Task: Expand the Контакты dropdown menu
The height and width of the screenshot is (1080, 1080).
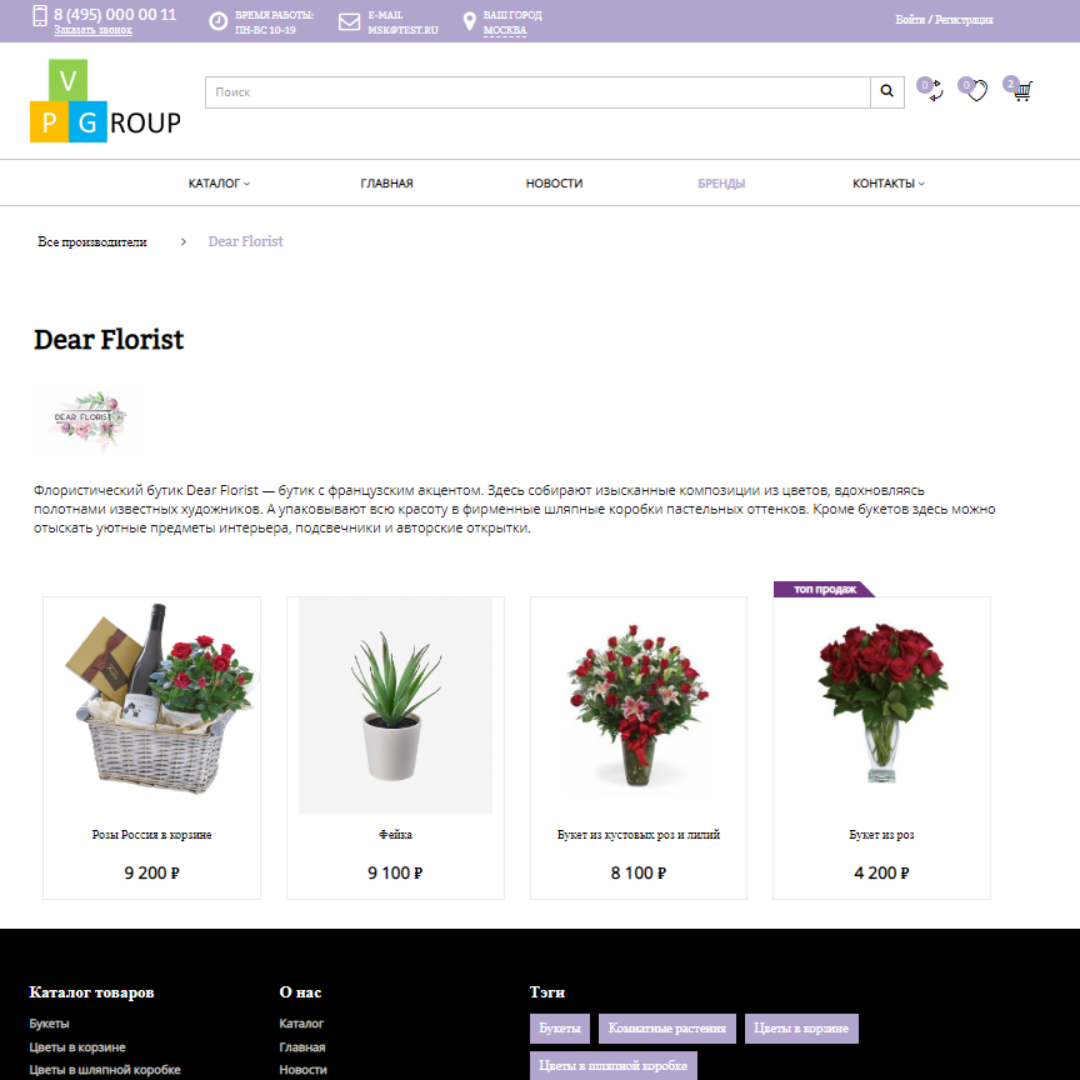Action: tap(888, 183)
